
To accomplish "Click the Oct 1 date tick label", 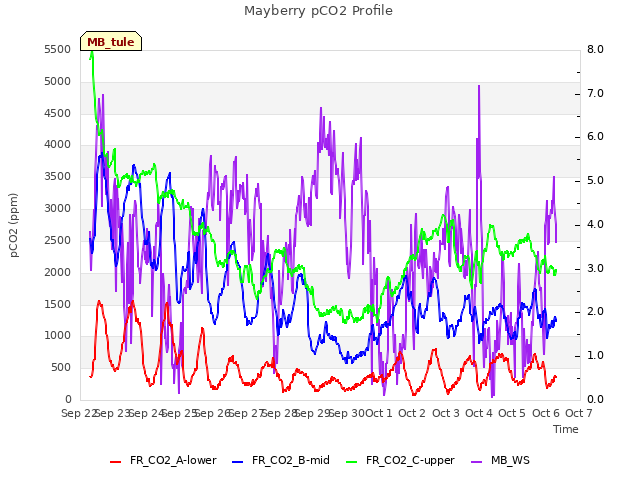I will [379, 413].
